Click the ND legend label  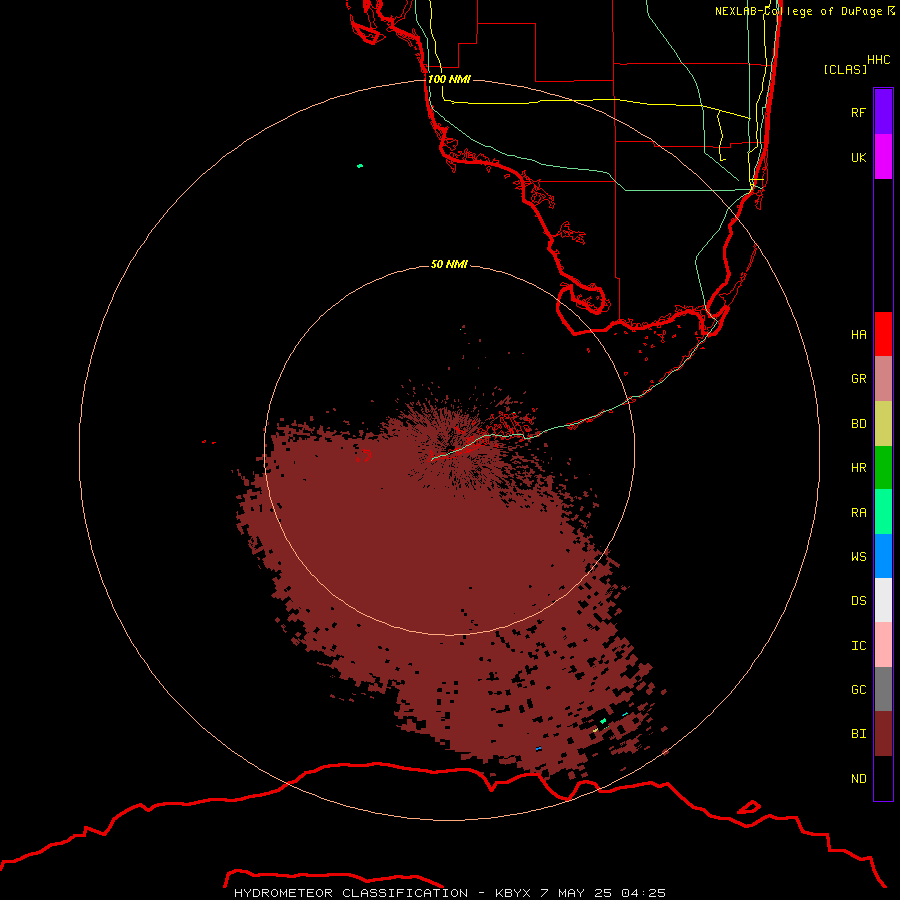(x=858, y=779)
